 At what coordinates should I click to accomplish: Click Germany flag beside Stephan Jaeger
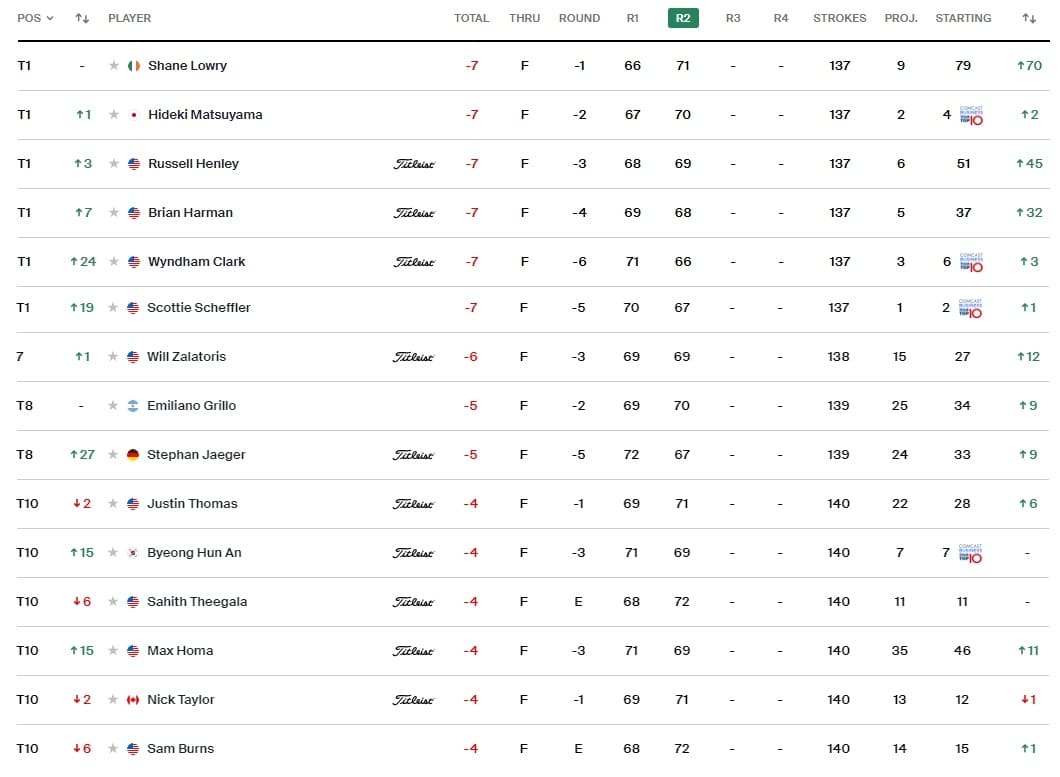click(132, 455)
